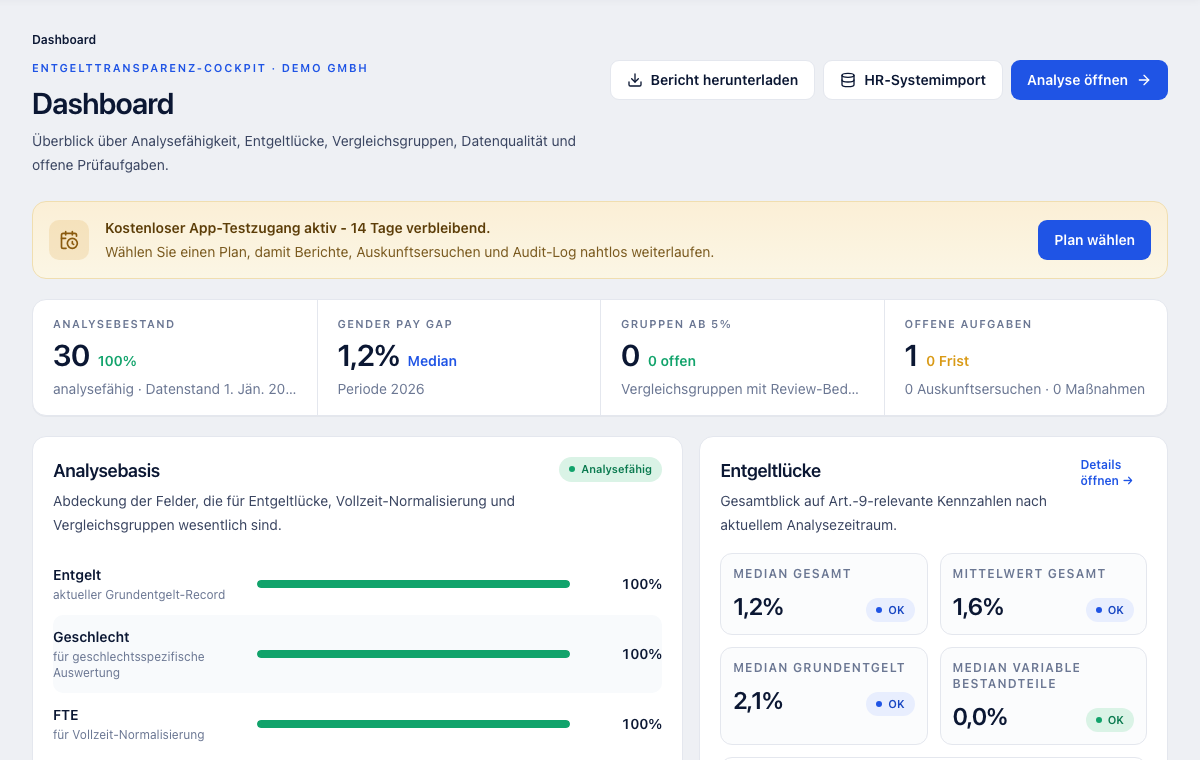Open the HR-Systemimport button
Viewport: 1200px width, 760px height.
coord(913,80)
